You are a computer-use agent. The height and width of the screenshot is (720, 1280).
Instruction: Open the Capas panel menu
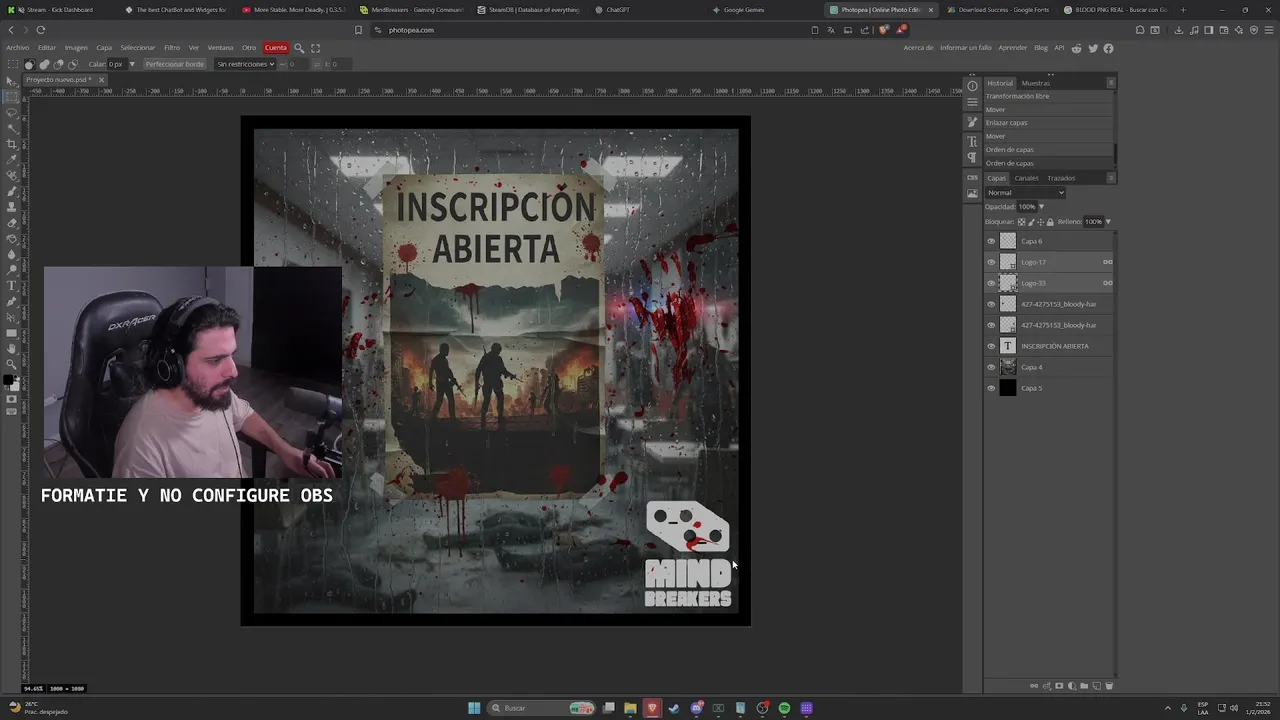(1110, 178)
